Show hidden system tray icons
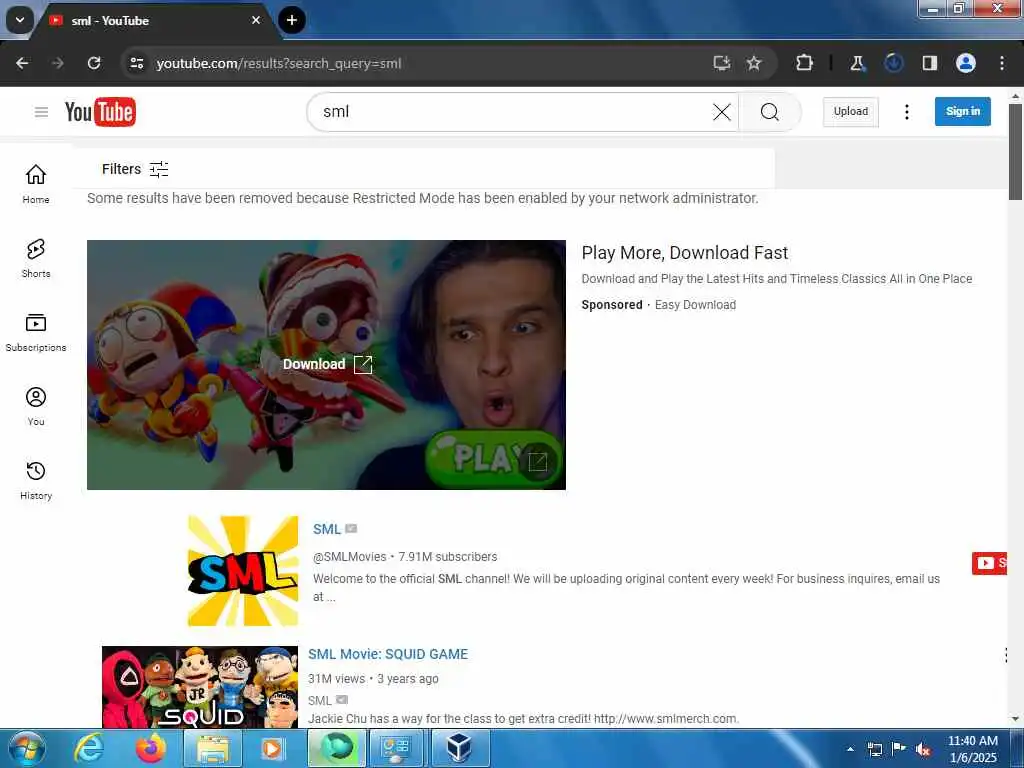This screenshot has height=768, width=1024. (850, 749)
